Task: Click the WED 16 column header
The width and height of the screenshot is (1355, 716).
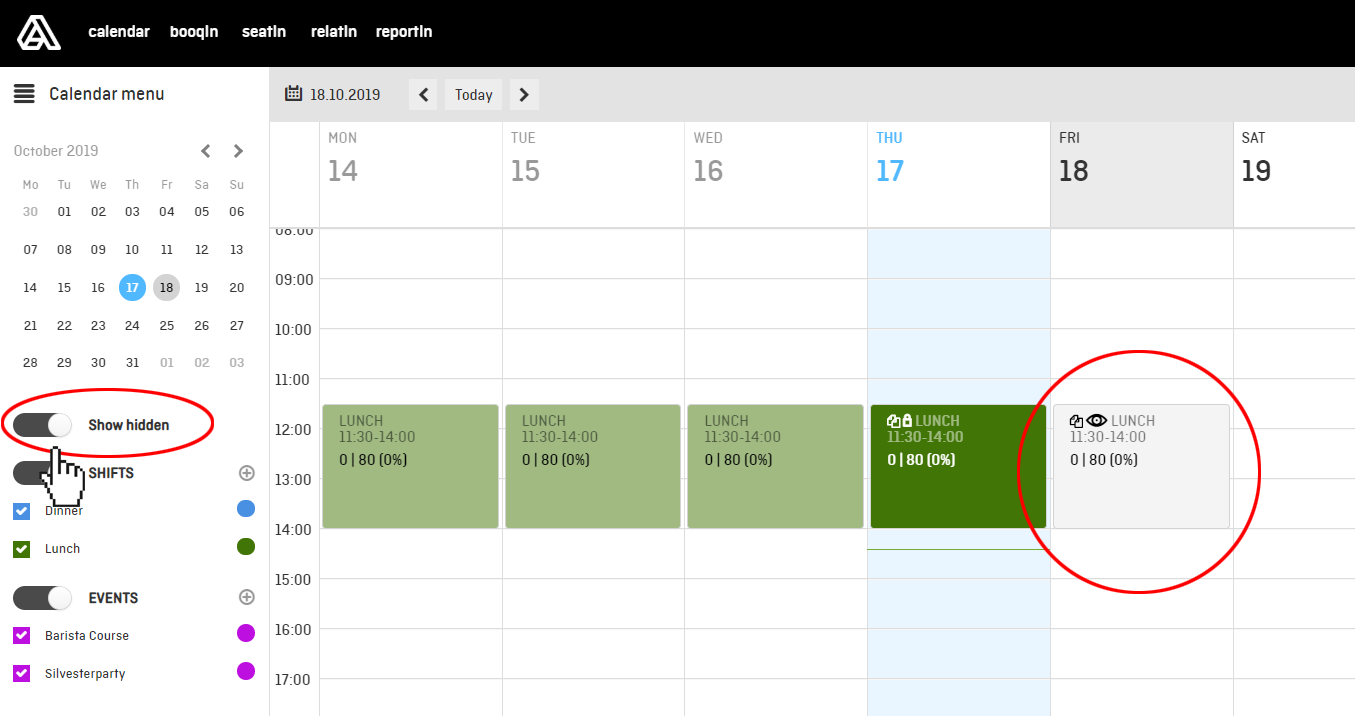Action: click(776, 175)
